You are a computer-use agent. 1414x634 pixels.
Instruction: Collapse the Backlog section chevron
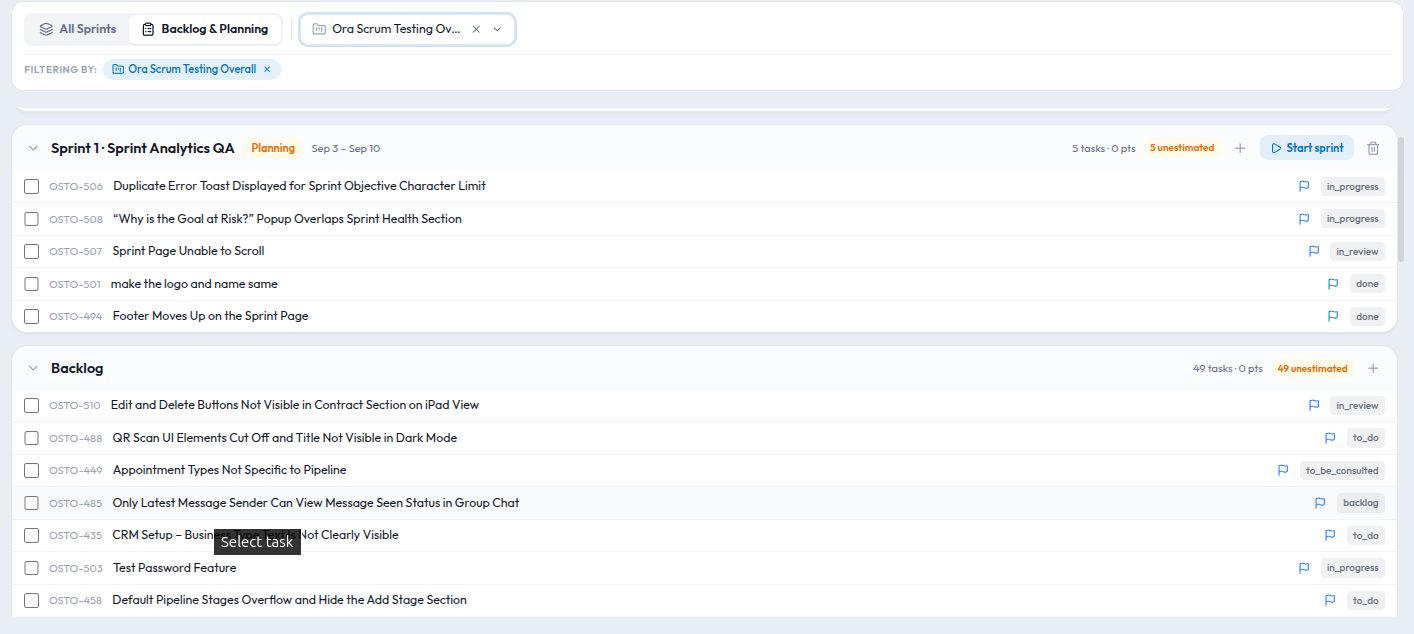[x=33, y=368]
